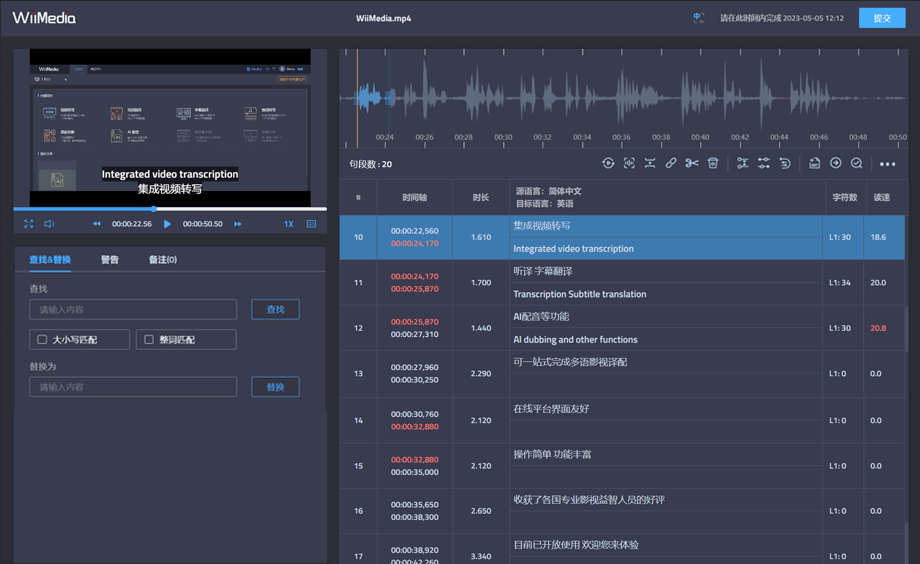Click the magnifier checkmark quality check icon
Image resolution: width=920 pixels, height=564 pixels.
pos(857,163)
